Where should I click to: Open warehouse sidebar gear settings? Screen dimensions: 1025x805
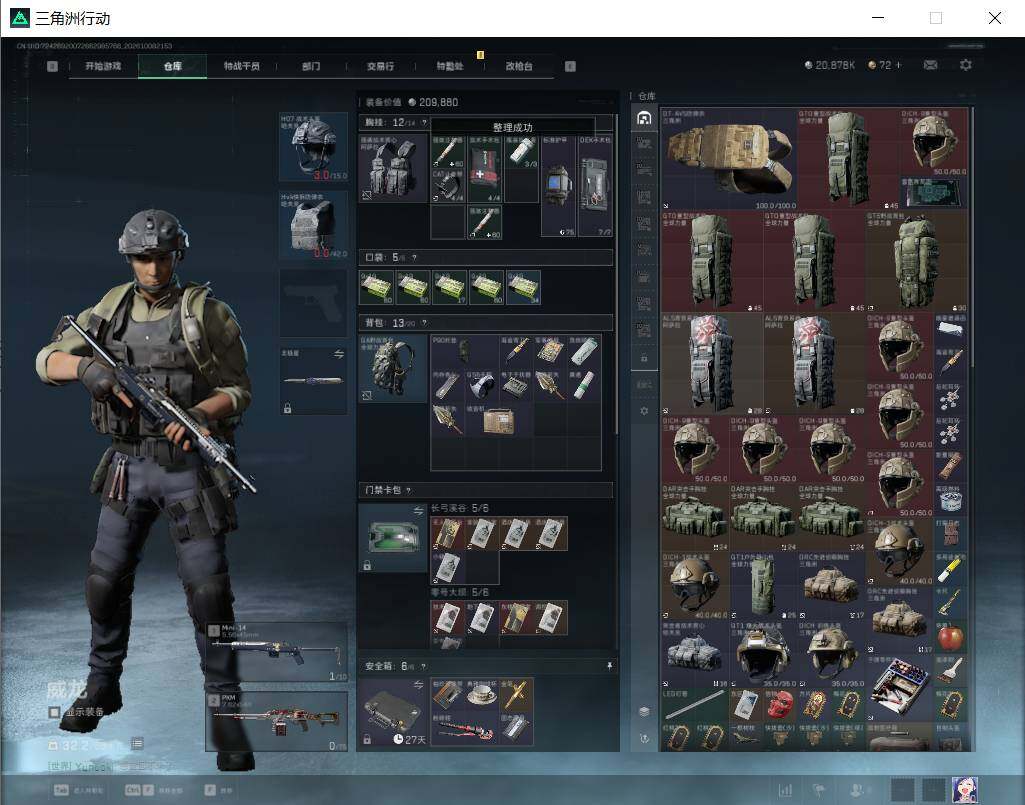click(644, 411)
